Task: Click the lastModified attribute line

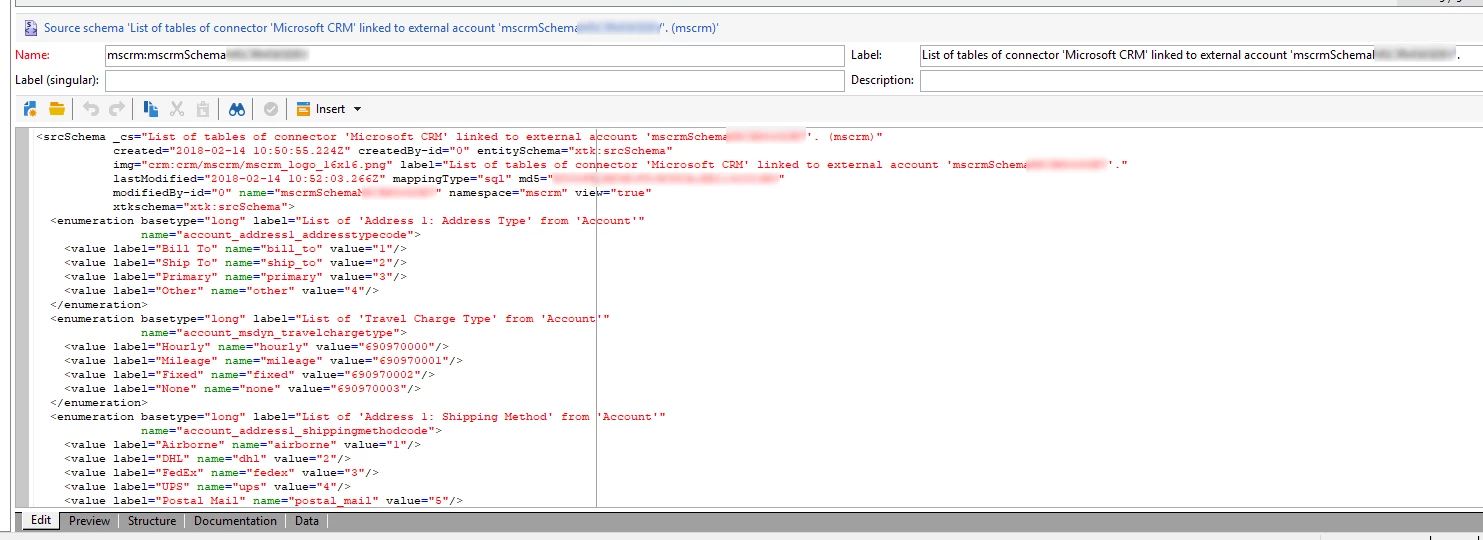Action: [x=448, y=178]
